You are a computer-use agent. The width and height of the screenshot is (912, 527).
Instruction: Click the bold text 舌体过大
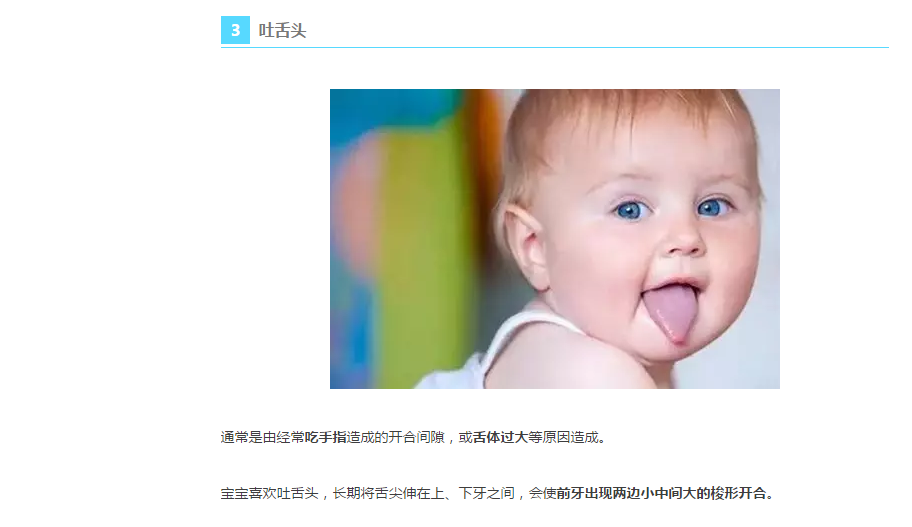tap(500, 437)
